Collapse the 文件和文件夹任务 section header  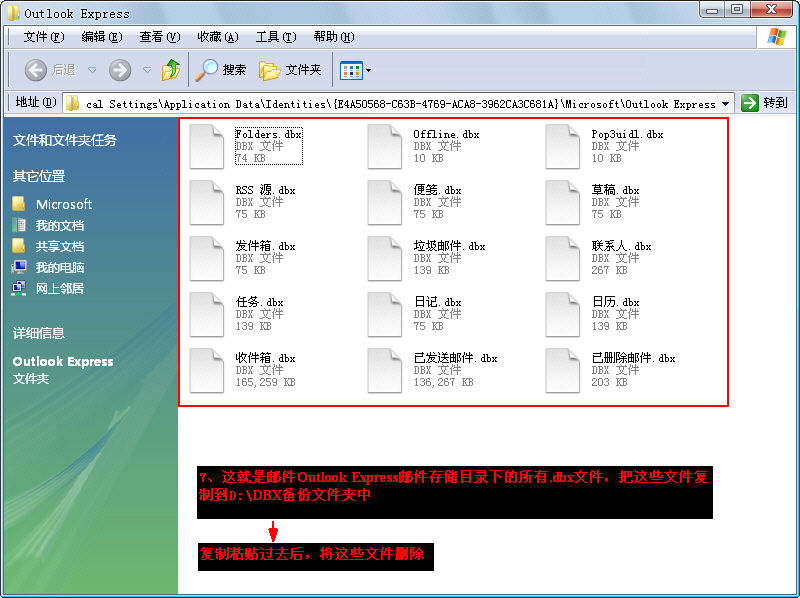65,140
